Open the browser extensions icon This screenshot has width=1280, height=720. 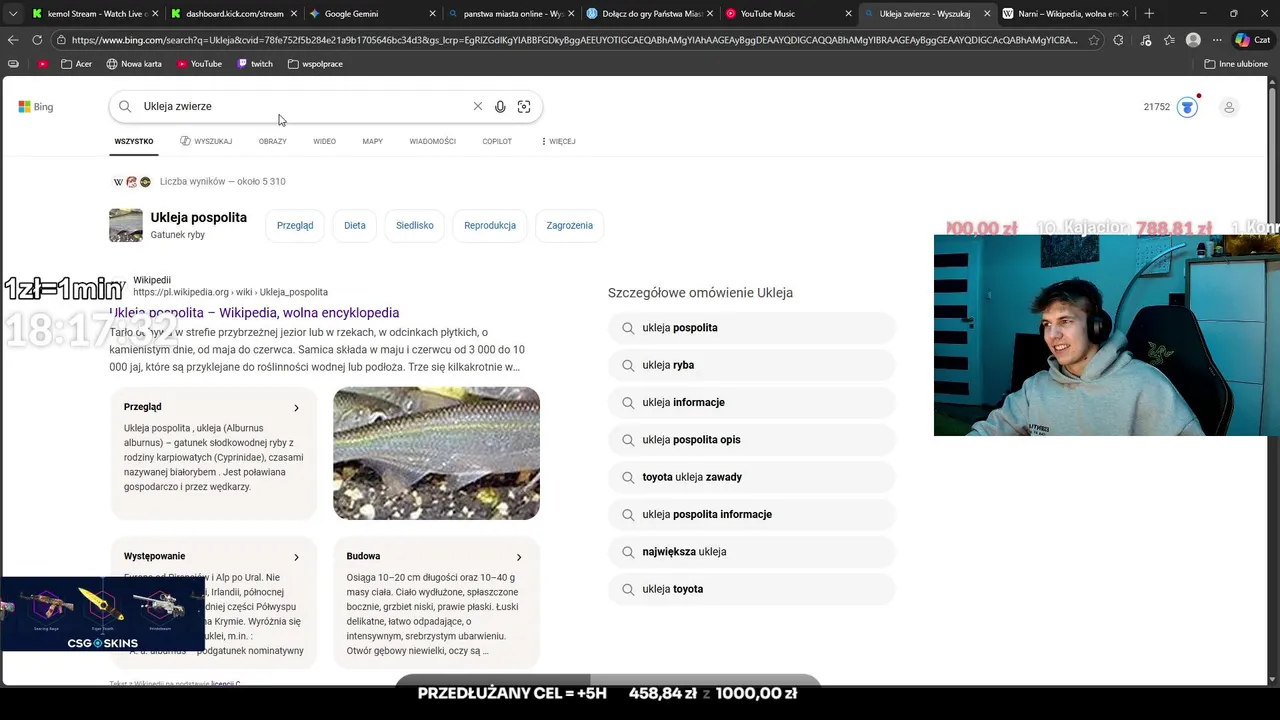(1118, 40)
